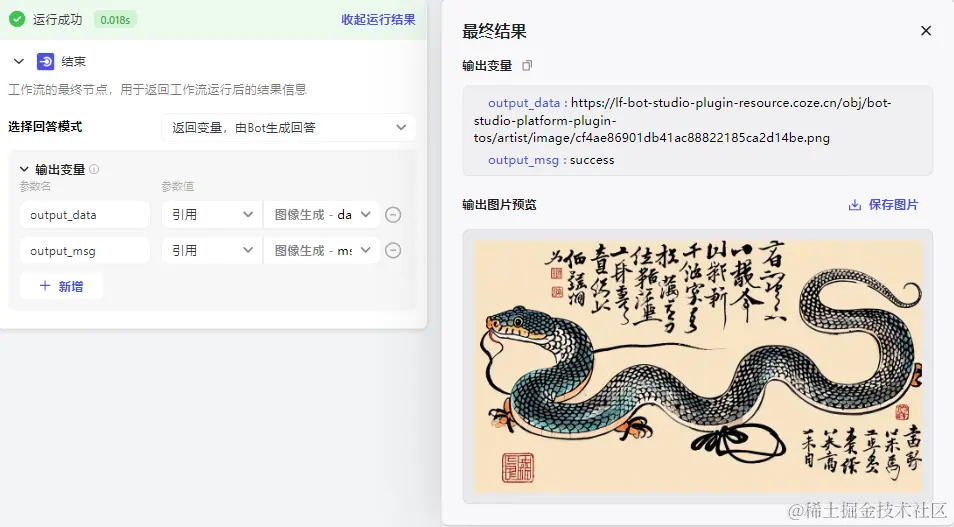Add a new variable with 新增 button

pos(61,286)
